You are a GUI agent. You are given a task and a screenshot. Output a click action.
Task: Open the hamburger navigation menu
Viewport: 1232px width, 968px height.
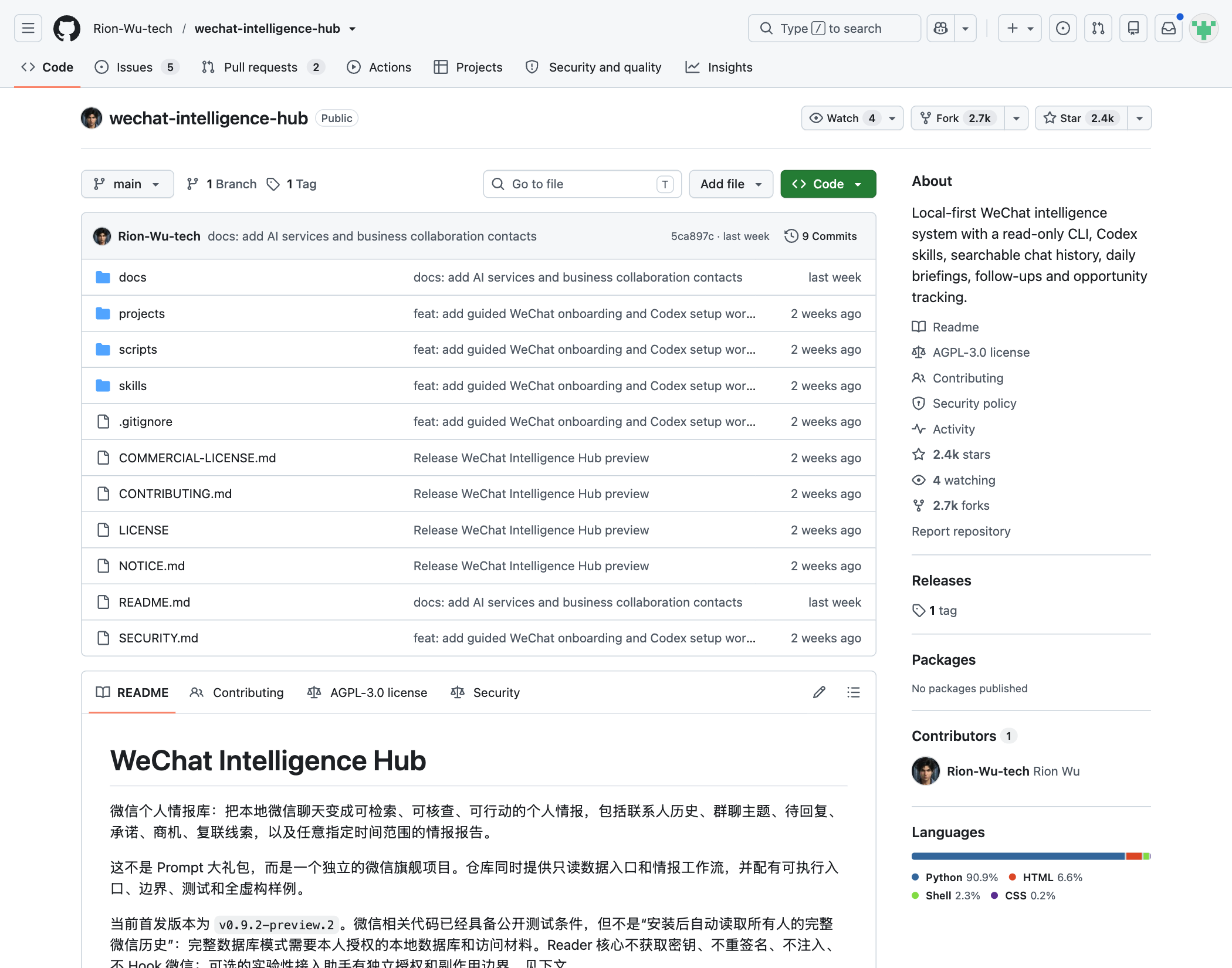point(28,28)
